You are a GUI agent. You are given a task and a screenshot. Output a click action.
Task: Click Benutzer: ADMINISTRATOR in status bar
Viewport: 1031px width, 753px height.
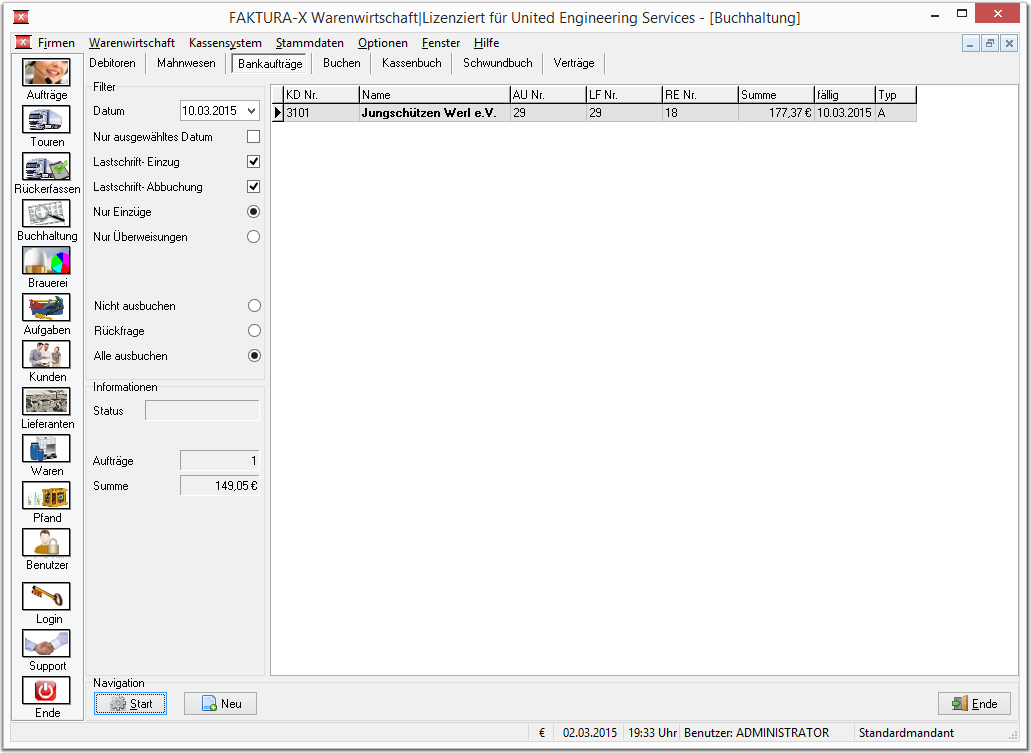tap(756, 733)
